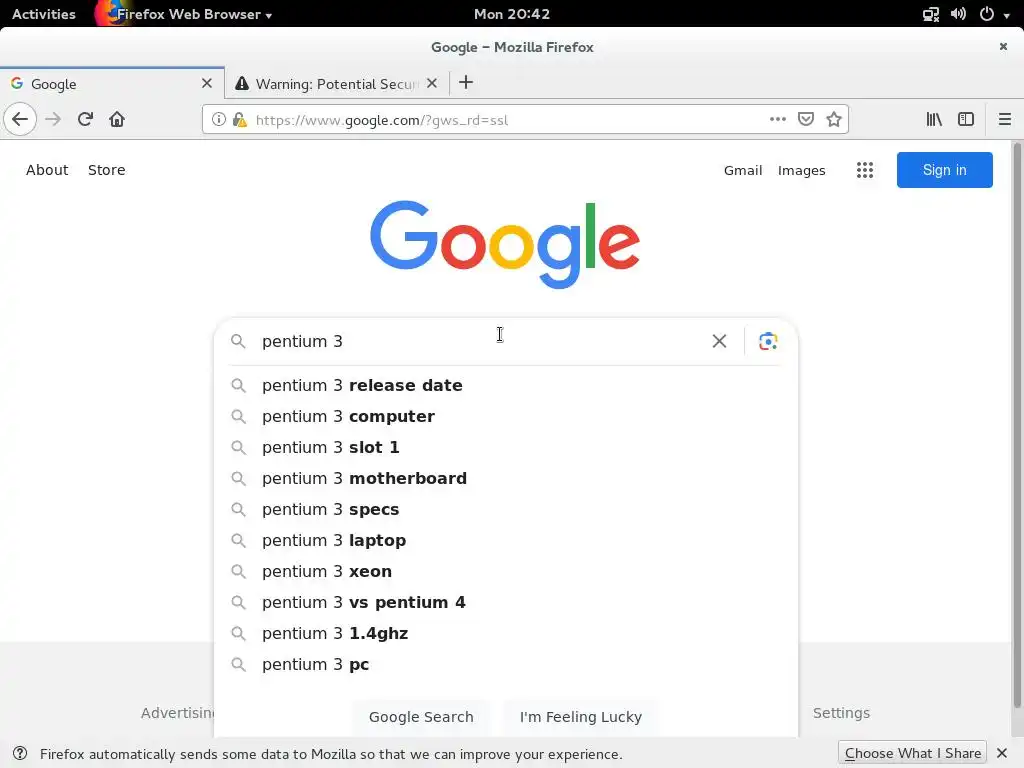Viewport: 1024px width, 768px height.
Task: Click the notification help question icon
Action: pos(20,754)
